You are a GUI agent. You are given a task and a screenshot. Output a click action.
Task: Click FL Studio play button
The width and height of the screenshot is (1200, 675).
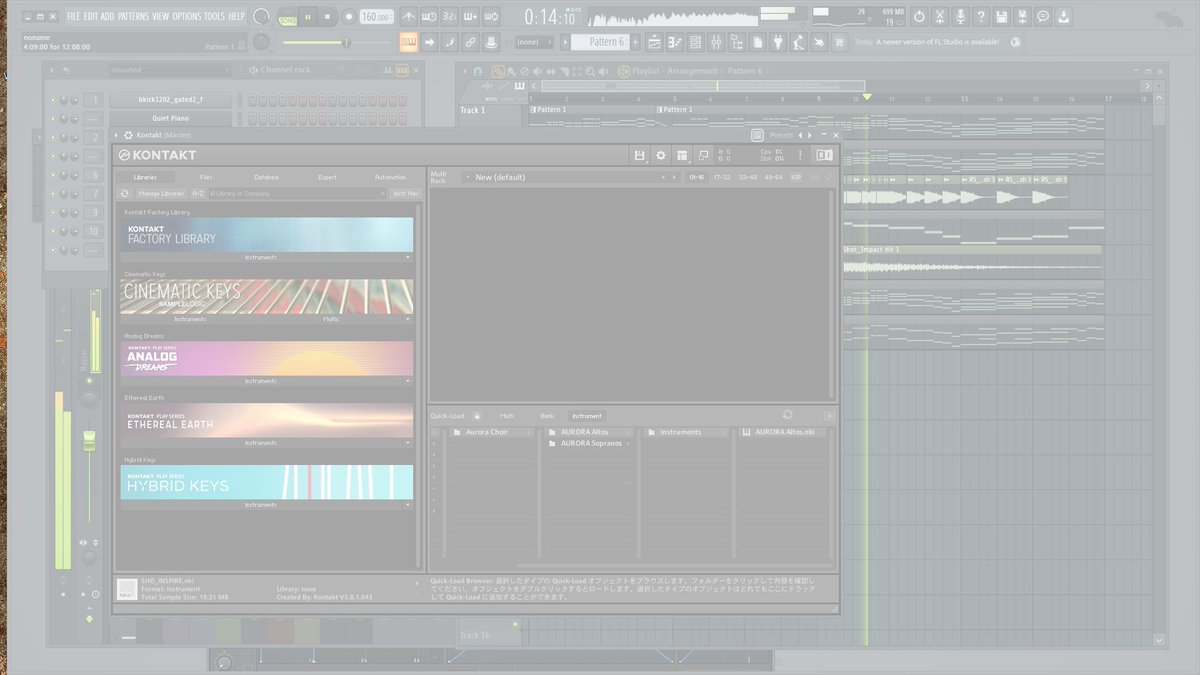[308, 16]
